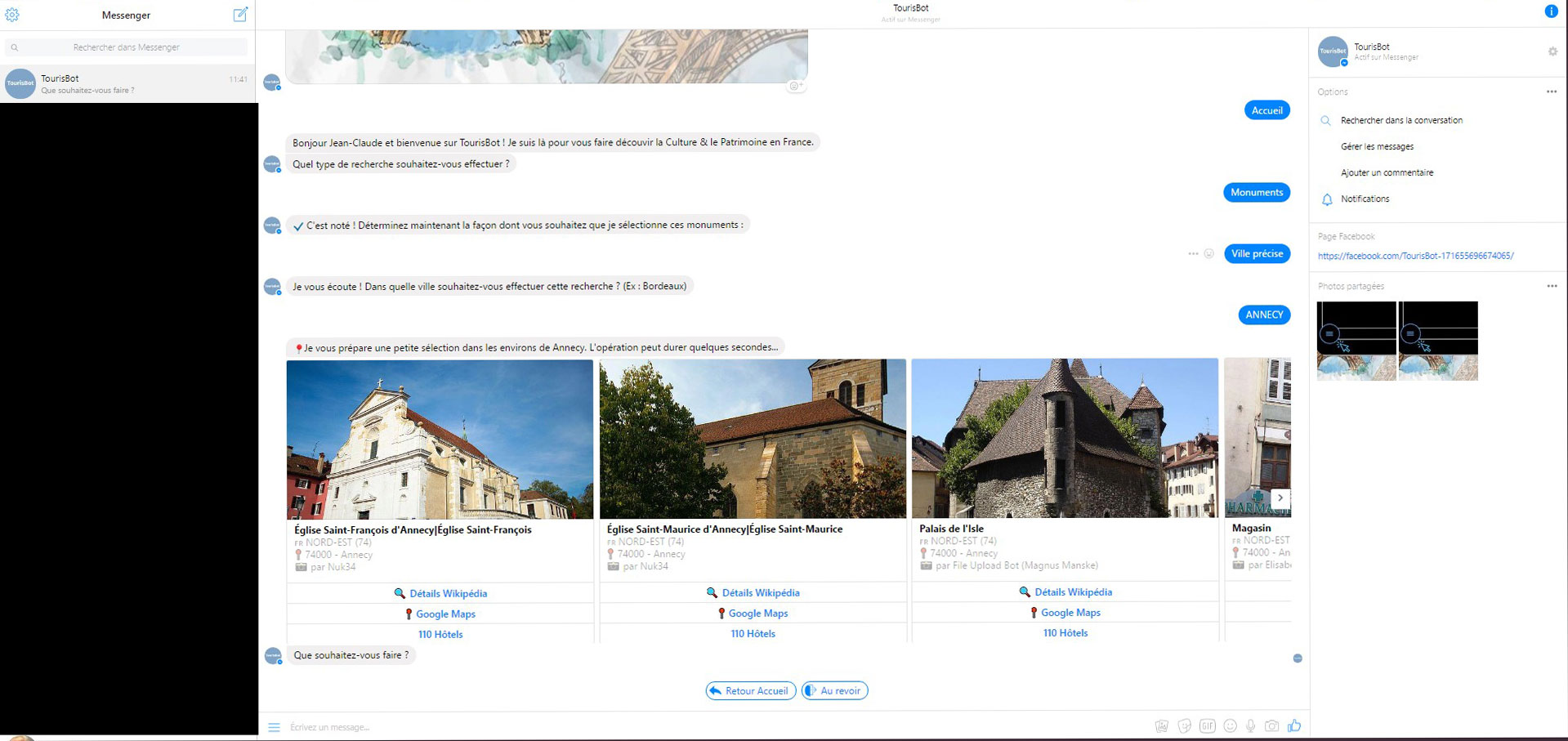This screenshot has height=741, width=1568.
Task: Open TourisBot options gear in right panel
Action: click(1552, 51)
